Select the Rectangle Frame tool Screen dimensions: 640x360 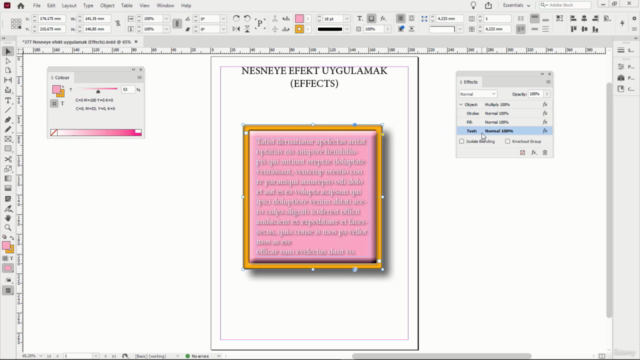pos(8,140)
